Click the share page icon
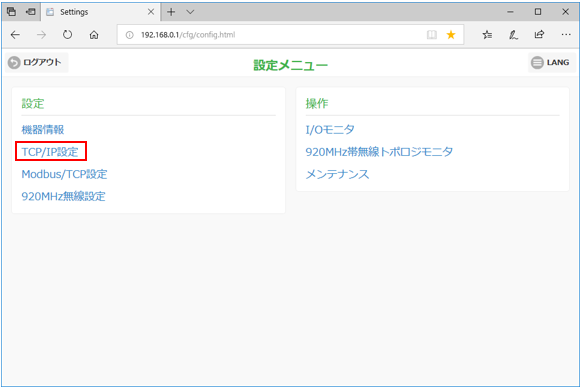The height and width of the screenshot is (389, 581). point(539,34)
